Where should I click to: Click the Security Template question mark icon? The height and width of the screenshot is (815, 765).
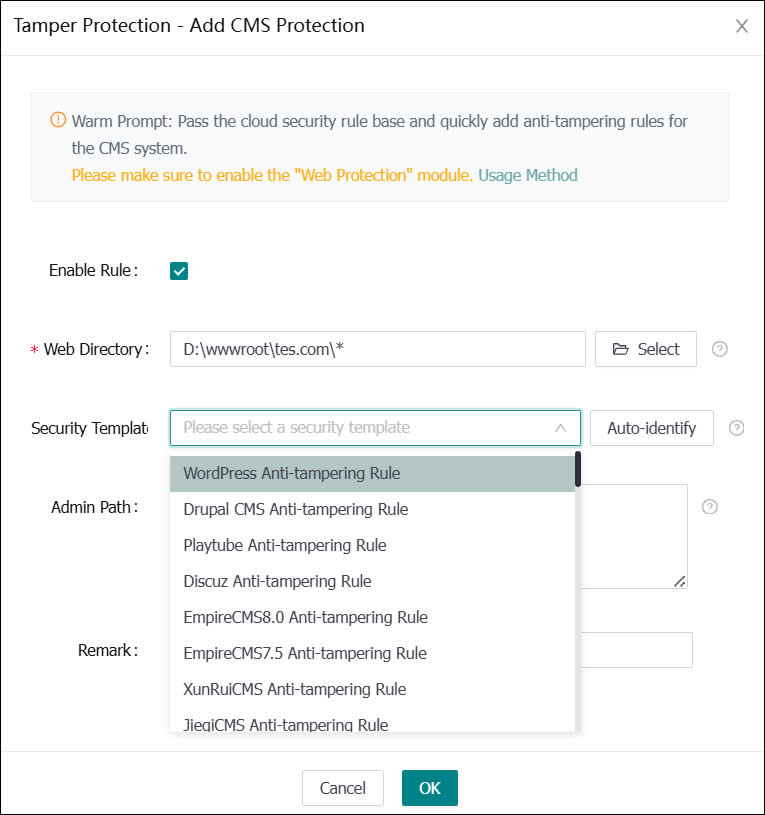click(737, 427)
